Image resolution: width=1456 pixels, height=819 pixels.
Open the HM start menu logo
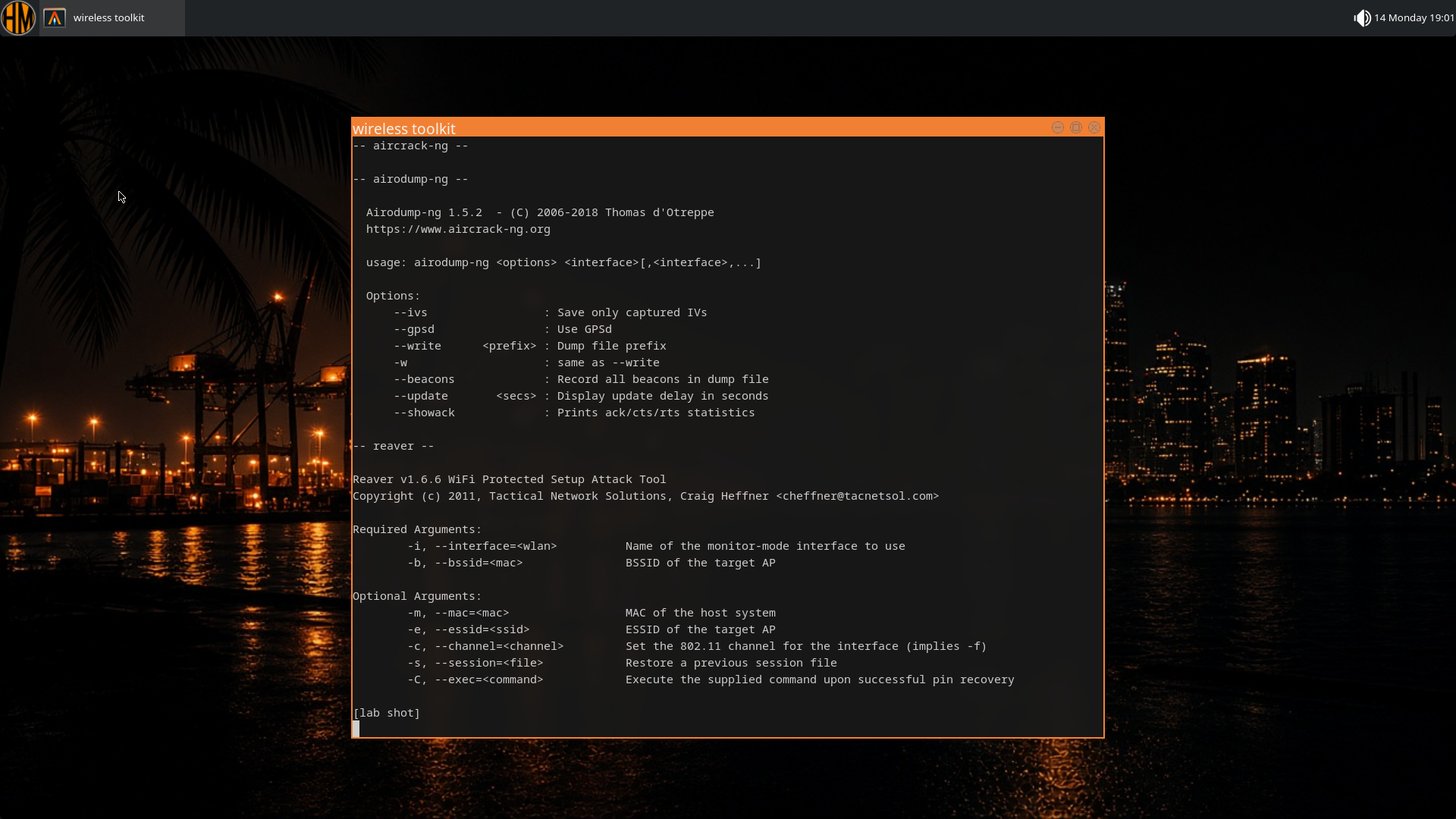tap(18, 17)
